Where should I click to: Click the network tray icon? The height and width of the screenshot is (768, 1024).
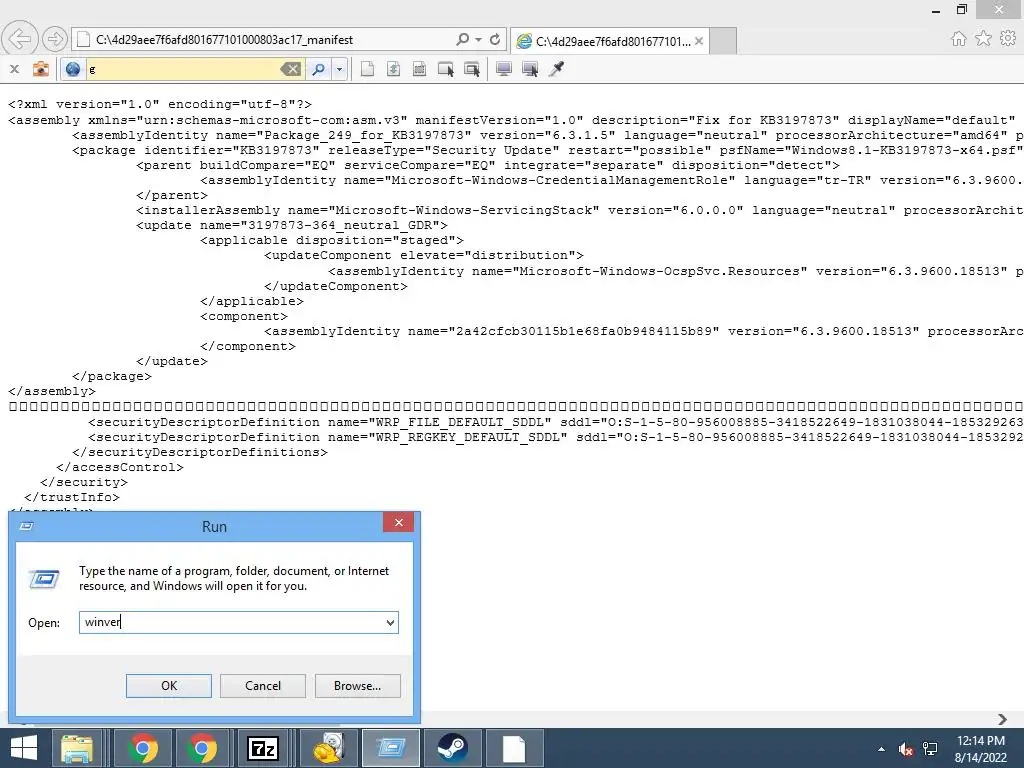click(x=930, y=749)
